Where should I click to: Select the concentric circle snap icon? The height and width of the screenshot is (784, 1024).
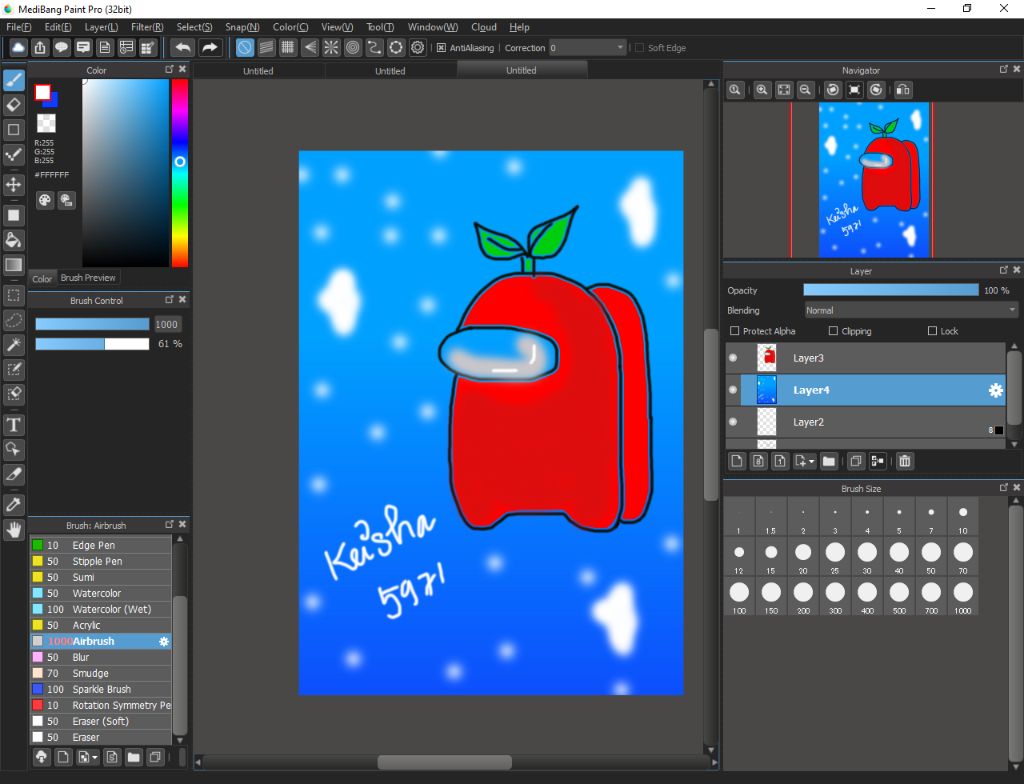click(x=353, y=48)
